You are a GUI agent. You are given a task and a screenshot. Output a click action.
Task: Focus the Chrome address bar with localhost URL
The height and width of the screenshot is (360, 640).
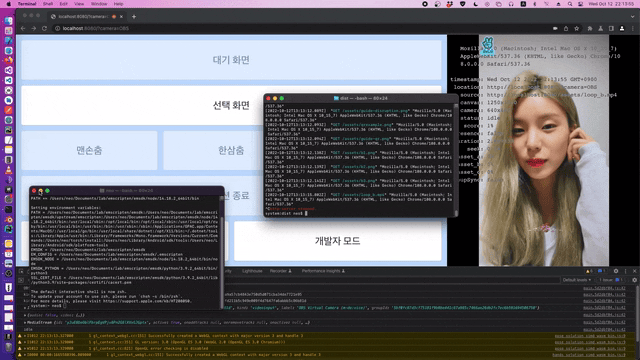[x=302, y=29]
